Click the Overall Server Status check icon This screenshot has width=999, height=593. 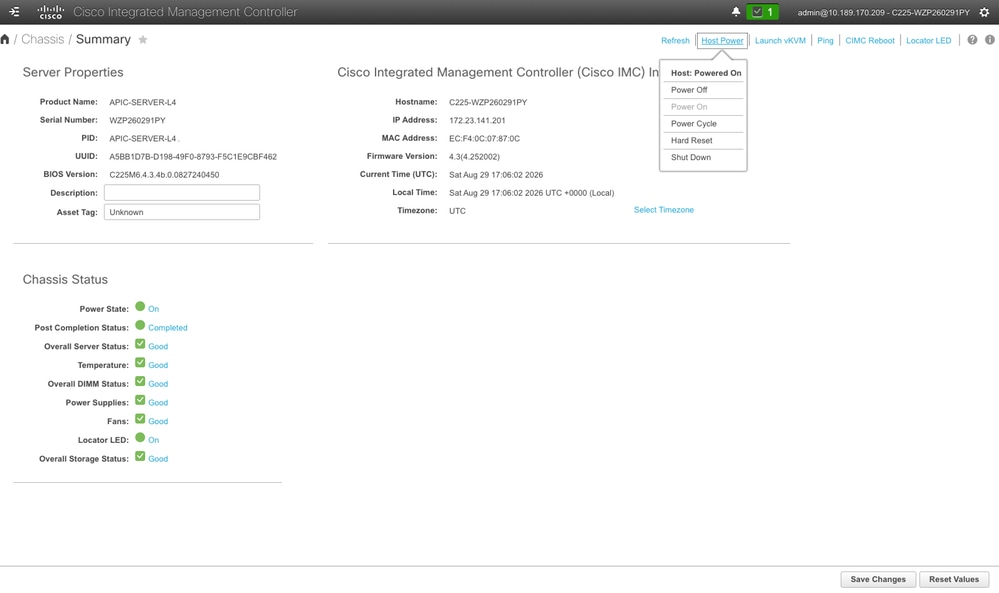(140, 344)
